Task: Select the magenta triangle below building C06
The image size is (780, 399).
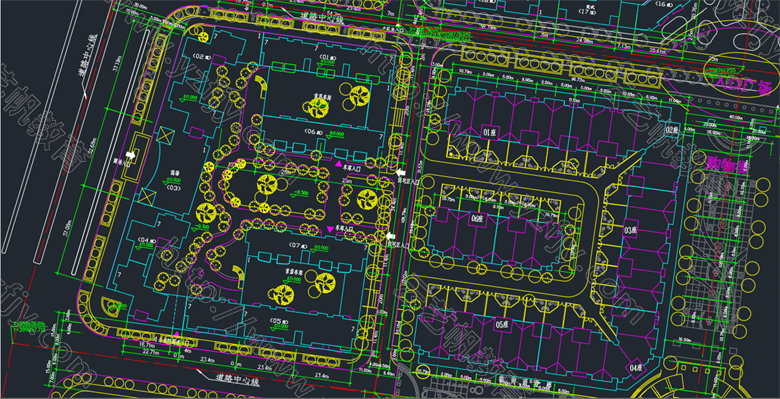Action: (x=339, y=163)
